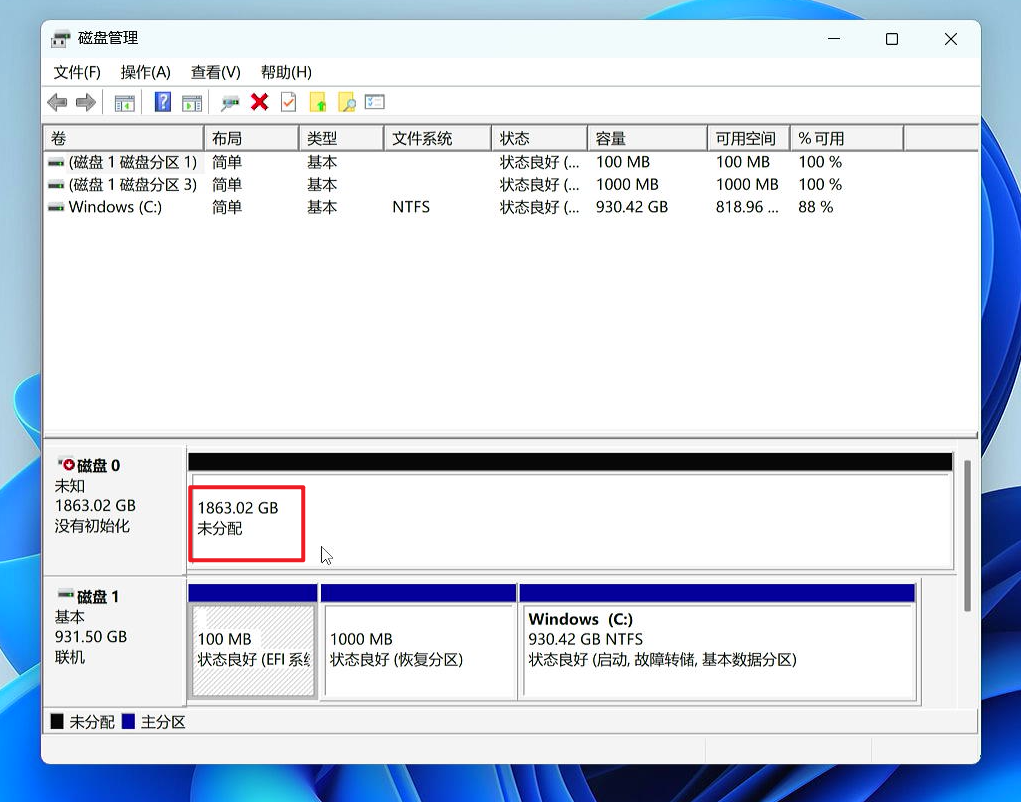
Task: Open the 操作(A) menu
Action: click(145, 72)
